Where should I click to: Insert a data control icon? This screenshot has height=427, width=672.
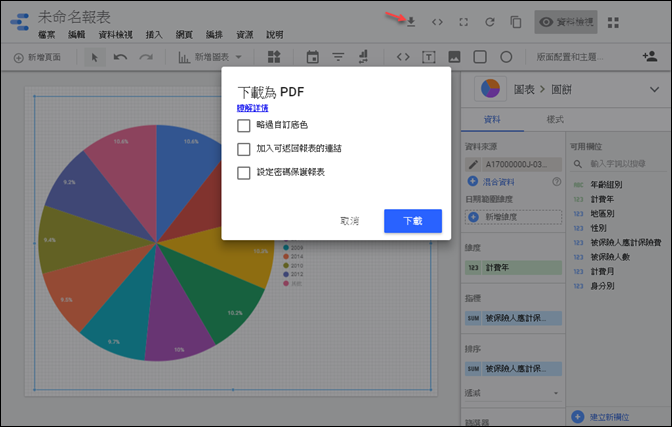click(x=363, y=57)
